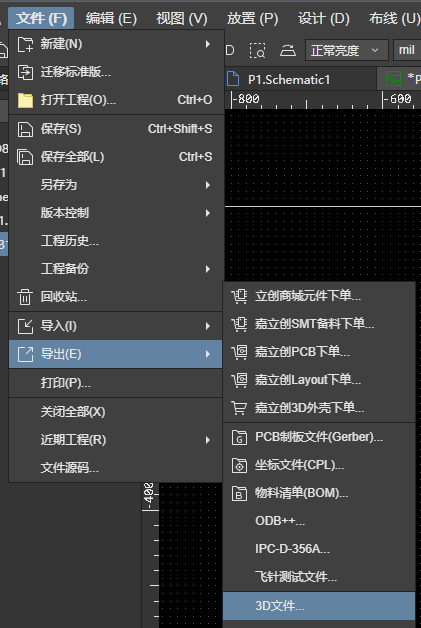Screen dimensions: 421x628
Task: Click the dashed-box zoom selection toolbar icon
Action: [x=257, y=50]
